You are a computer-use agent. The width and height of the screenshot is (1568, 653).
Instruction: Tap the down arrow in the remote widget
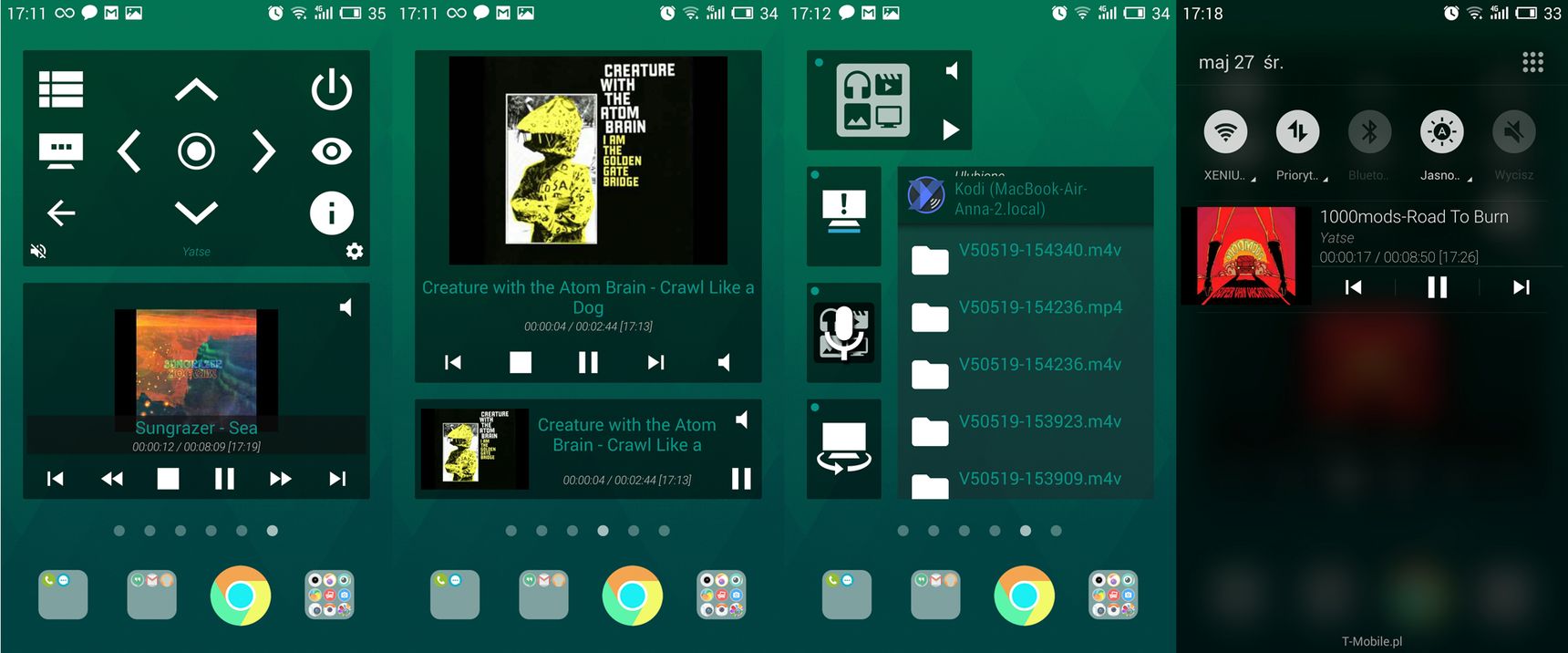[x=196, y=212]
